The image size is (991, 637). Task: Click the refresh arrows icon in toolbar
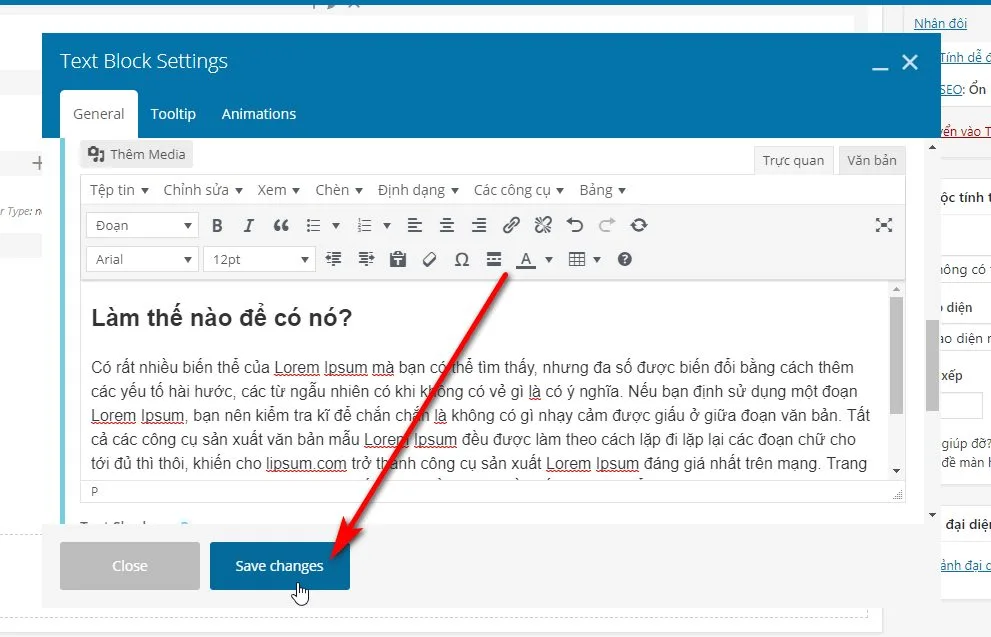click(x=639, y=225)
